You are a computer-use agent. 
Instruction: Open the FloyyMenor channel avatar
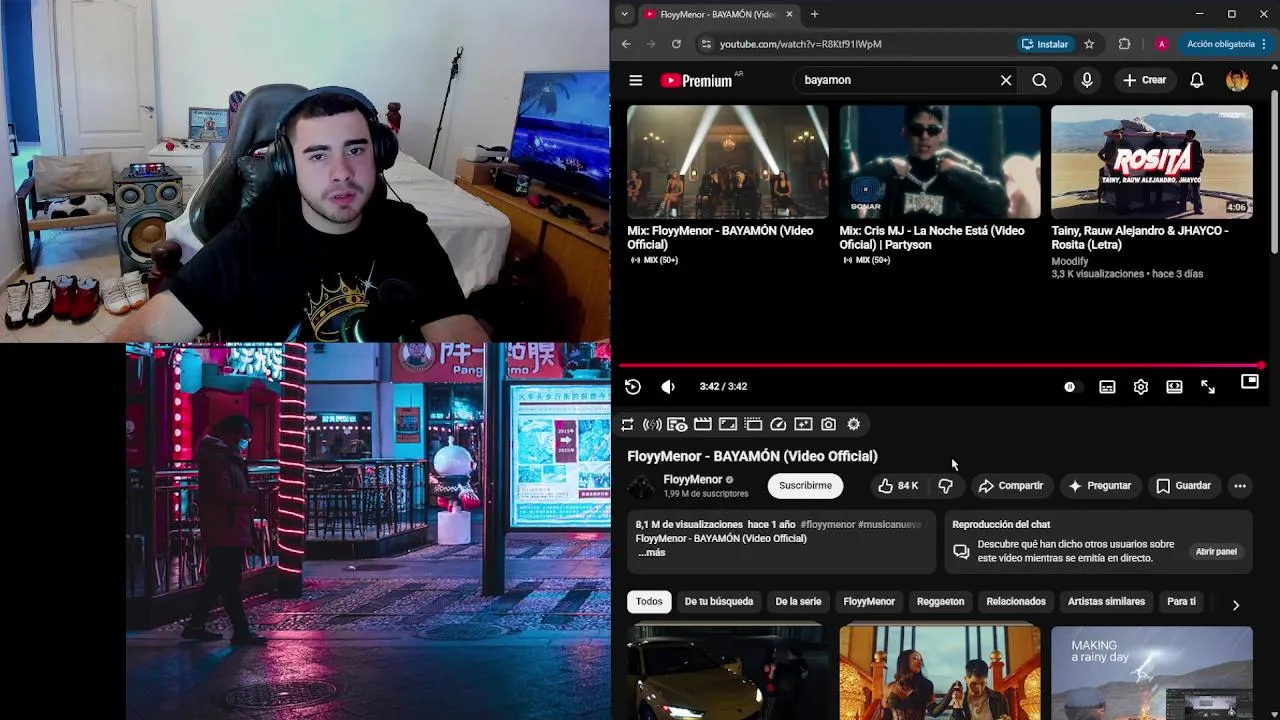(641, 486)
